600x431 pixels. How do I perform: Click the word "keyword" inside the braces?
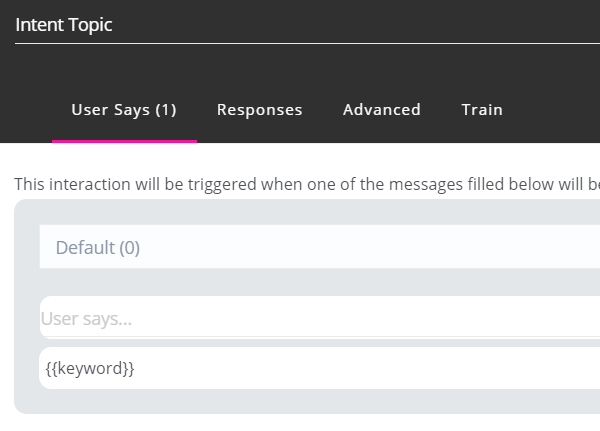click(x=90, y=368)
